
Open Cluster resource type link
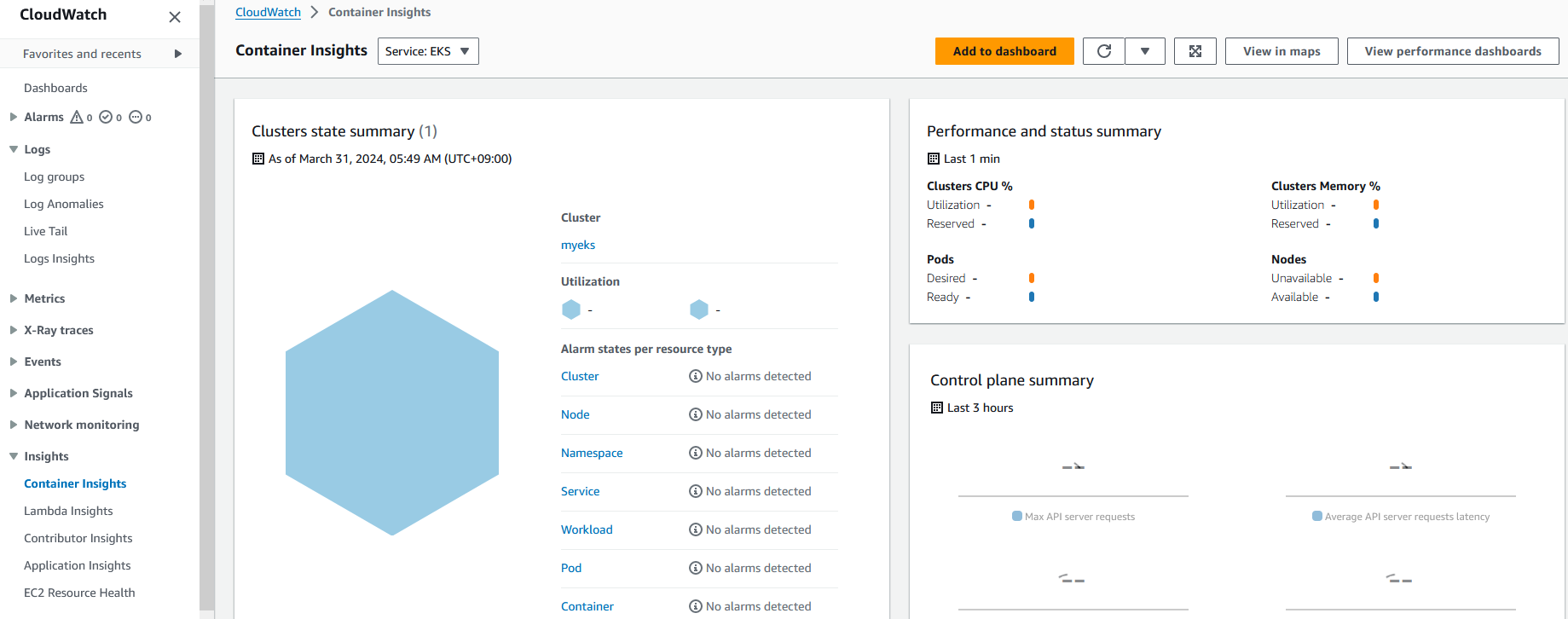coord(580,376)
